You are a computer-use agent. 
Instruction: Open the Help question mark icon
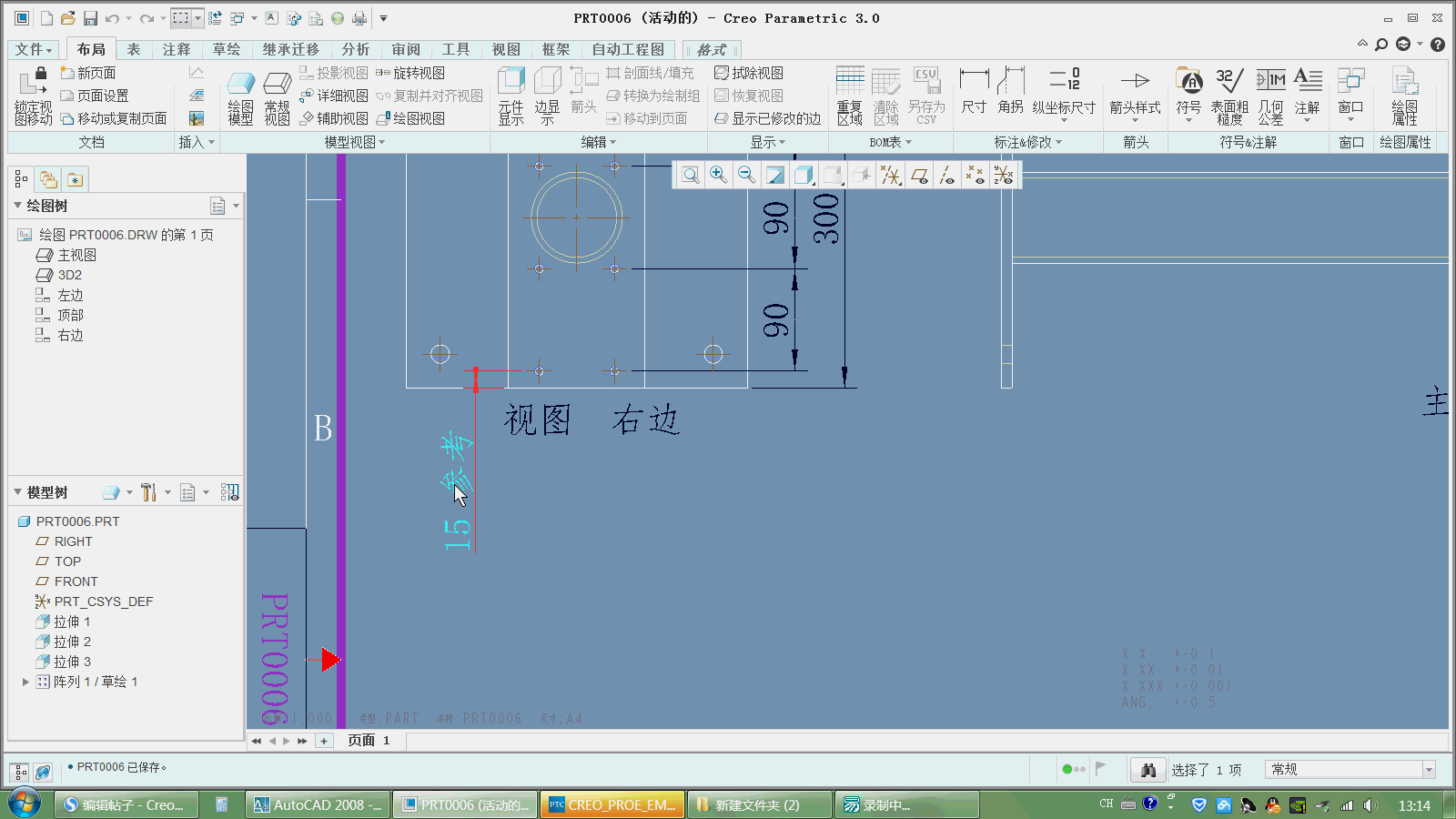coord(1438,45)
